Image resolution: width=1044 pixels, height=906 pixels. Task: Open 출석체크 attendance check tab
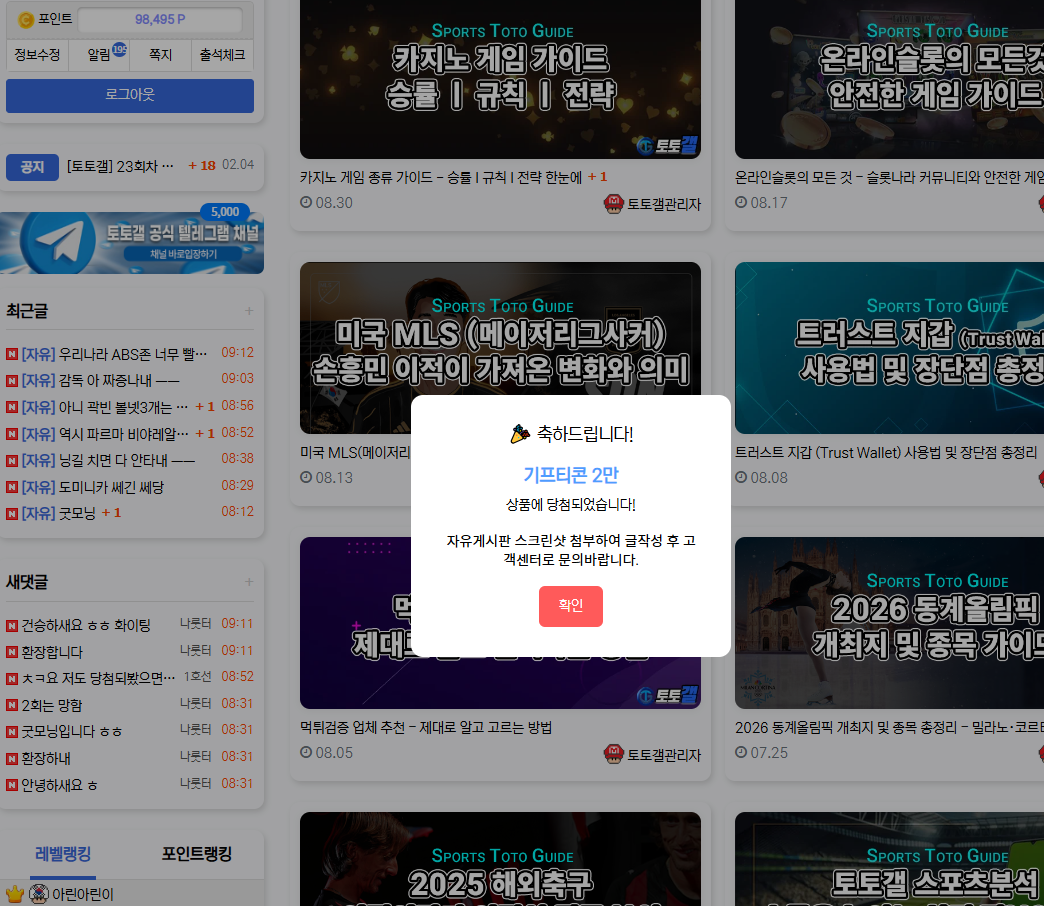[222, 55]
